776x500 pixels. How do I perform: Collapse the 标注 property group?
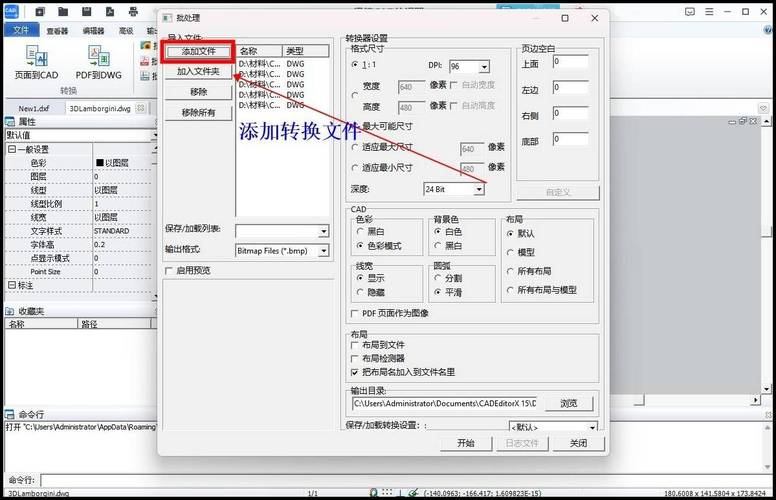click(x=12, y=285)
